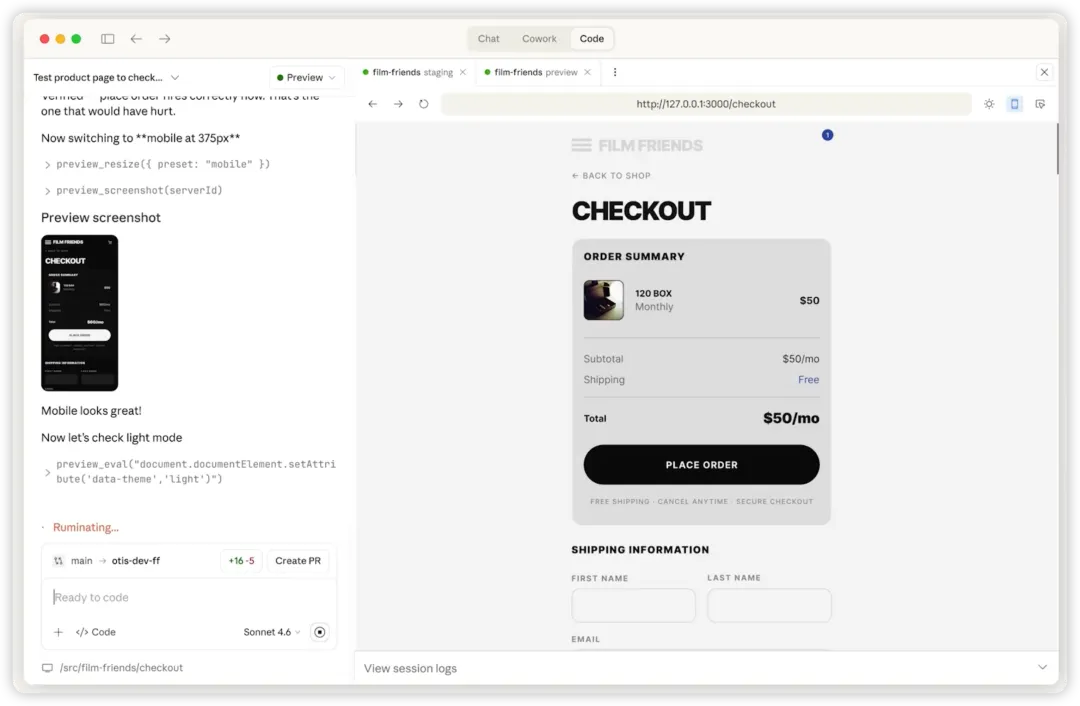Click the preview browser back arrow

point(373,104)
